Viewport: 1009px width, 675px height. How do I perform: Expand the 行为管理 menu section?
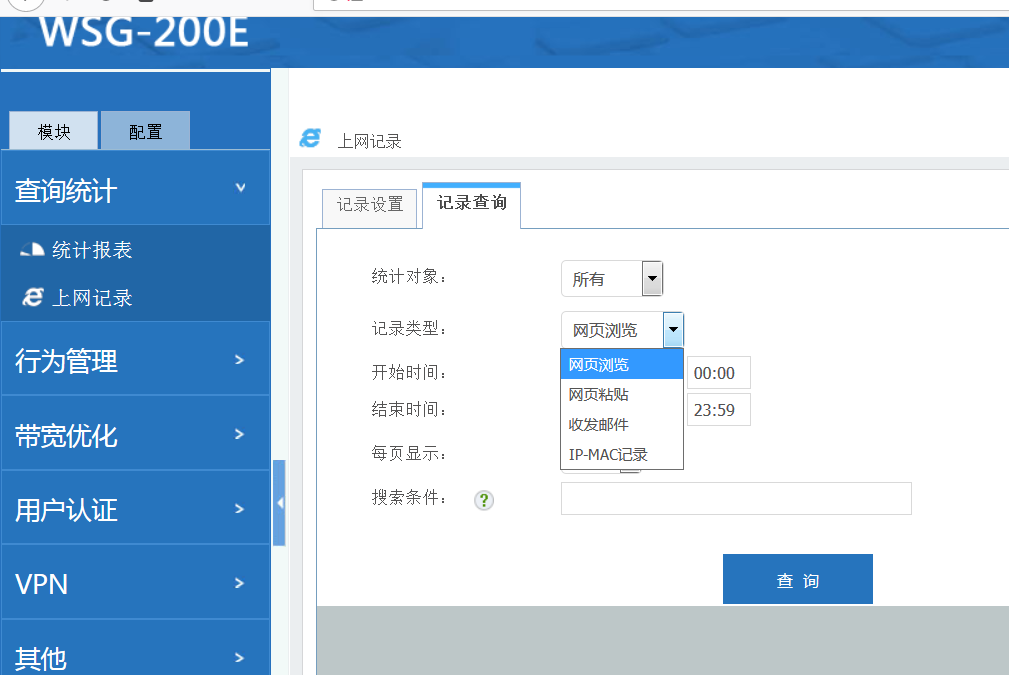click(135, 360)
